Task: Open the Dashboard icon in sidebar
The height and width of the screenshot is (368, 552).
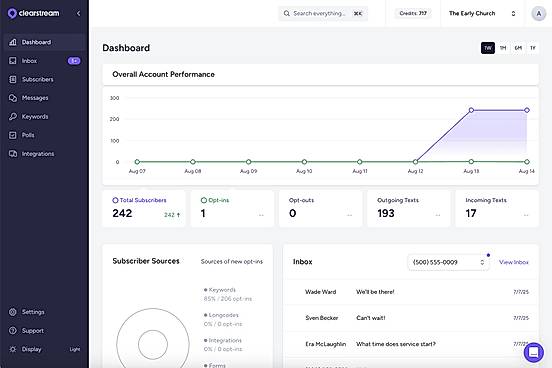Action: 13,42
